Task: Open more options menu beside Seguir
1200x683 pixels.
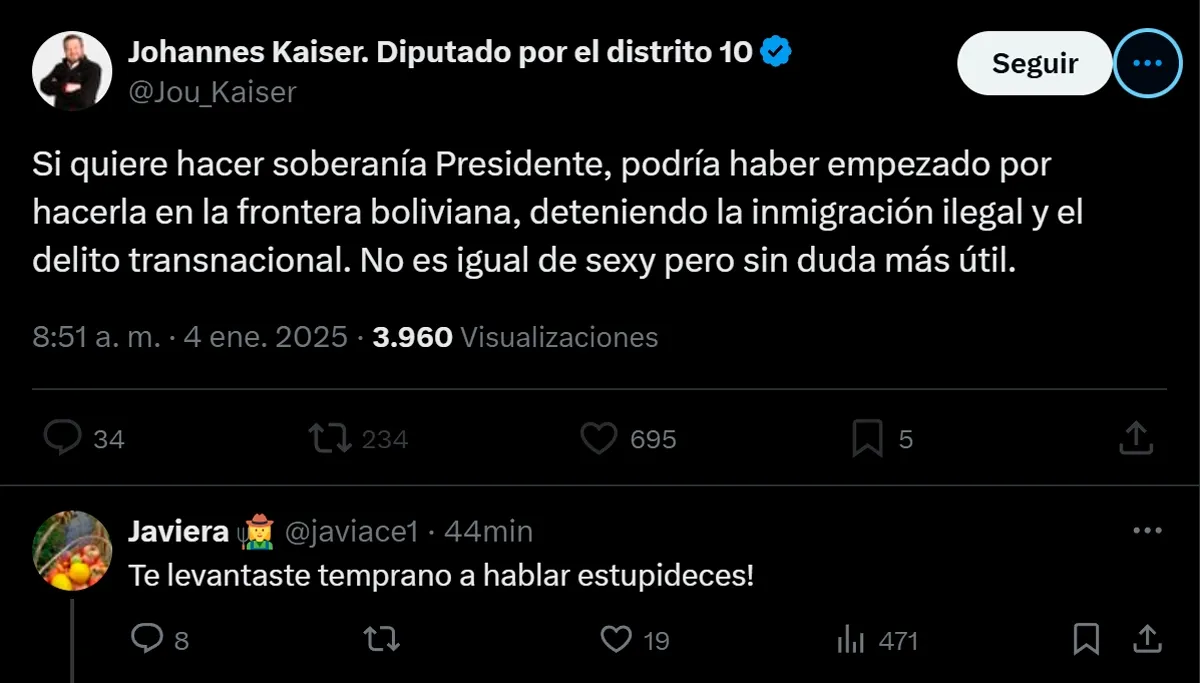Action: click(1146, 64)
